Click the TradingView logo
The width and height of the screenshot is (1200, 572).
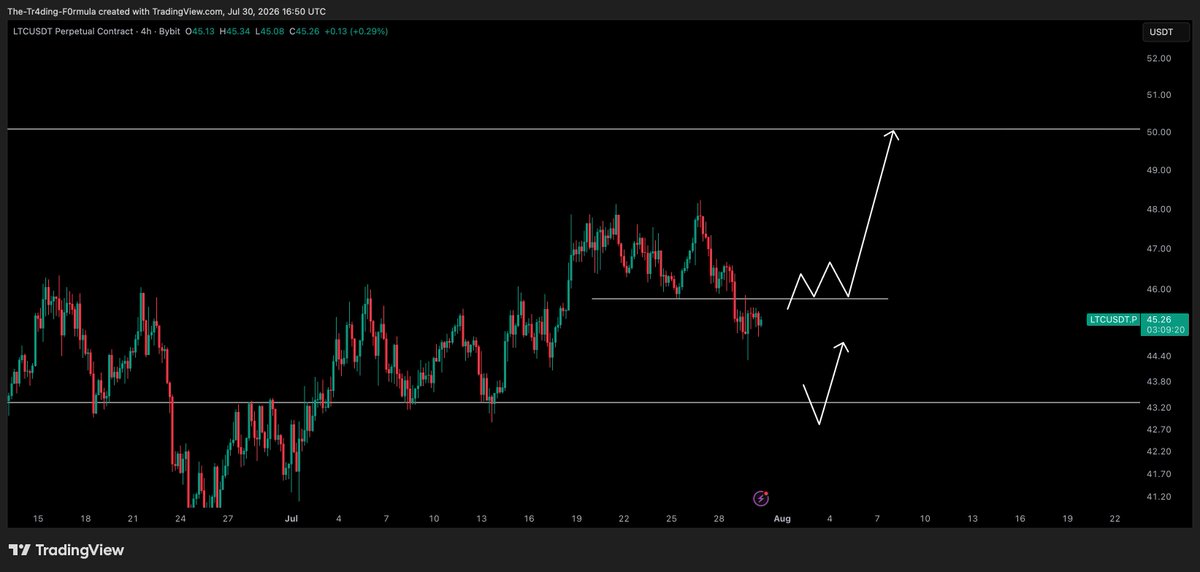coord(66,550)
